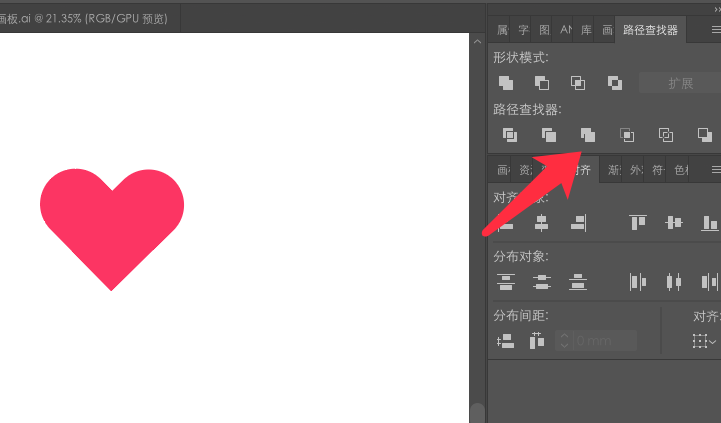Collapse the panel dock using double arrows

717,9
